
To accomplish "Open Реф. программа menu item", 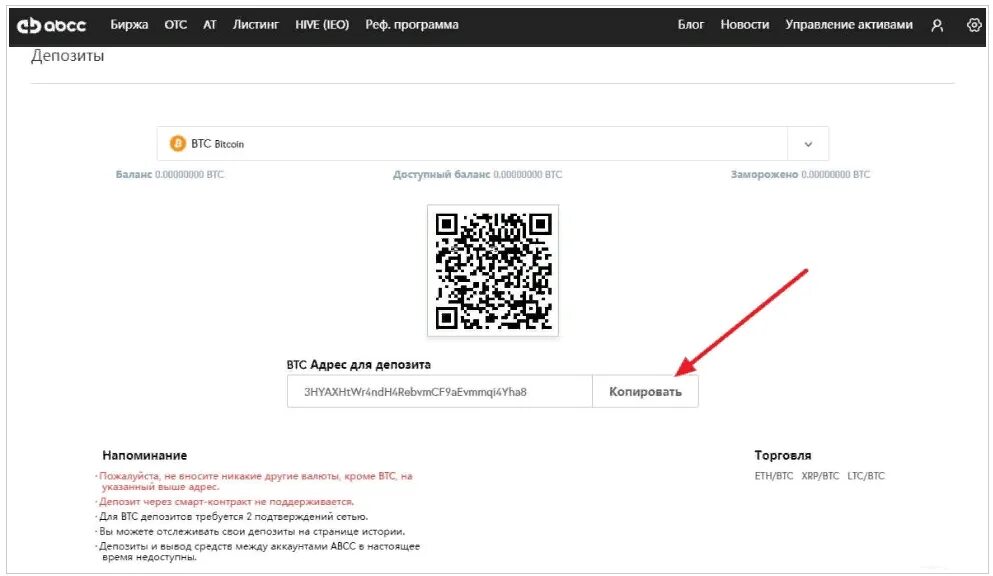I will (x=412, y=25).
